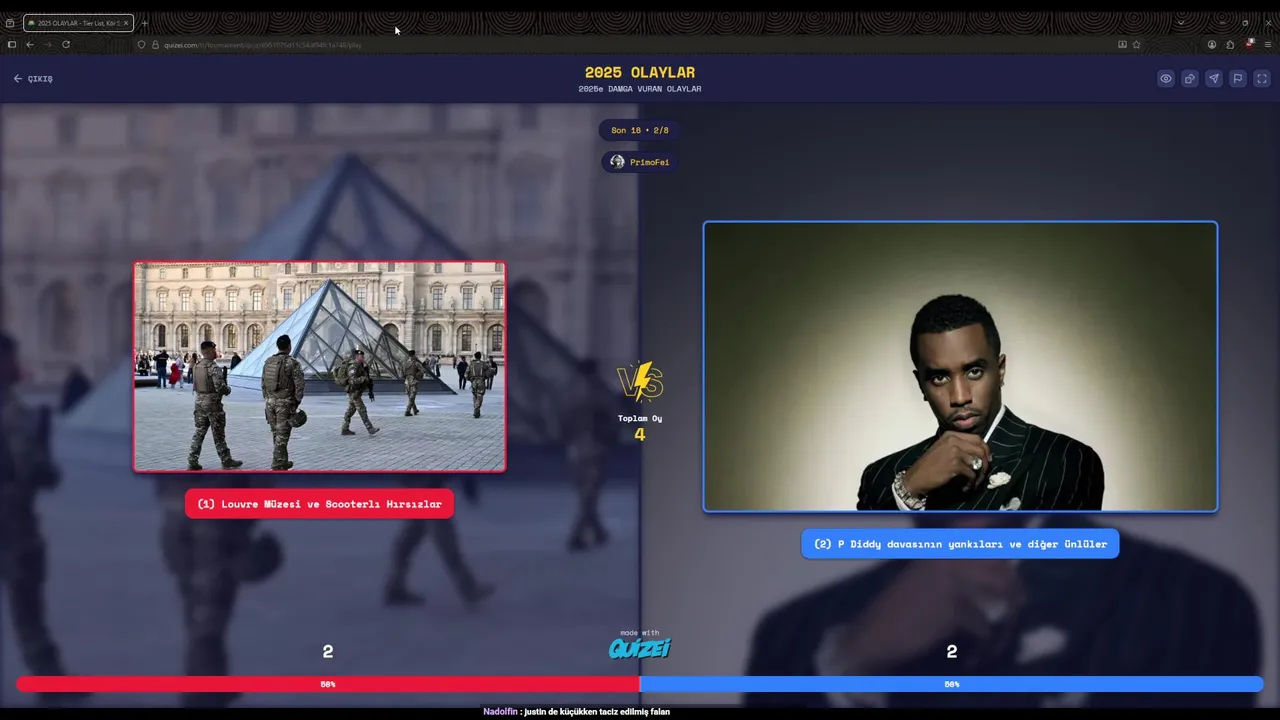Click the paper plane share icon
1280x720 pixels.
[1214, 78]
